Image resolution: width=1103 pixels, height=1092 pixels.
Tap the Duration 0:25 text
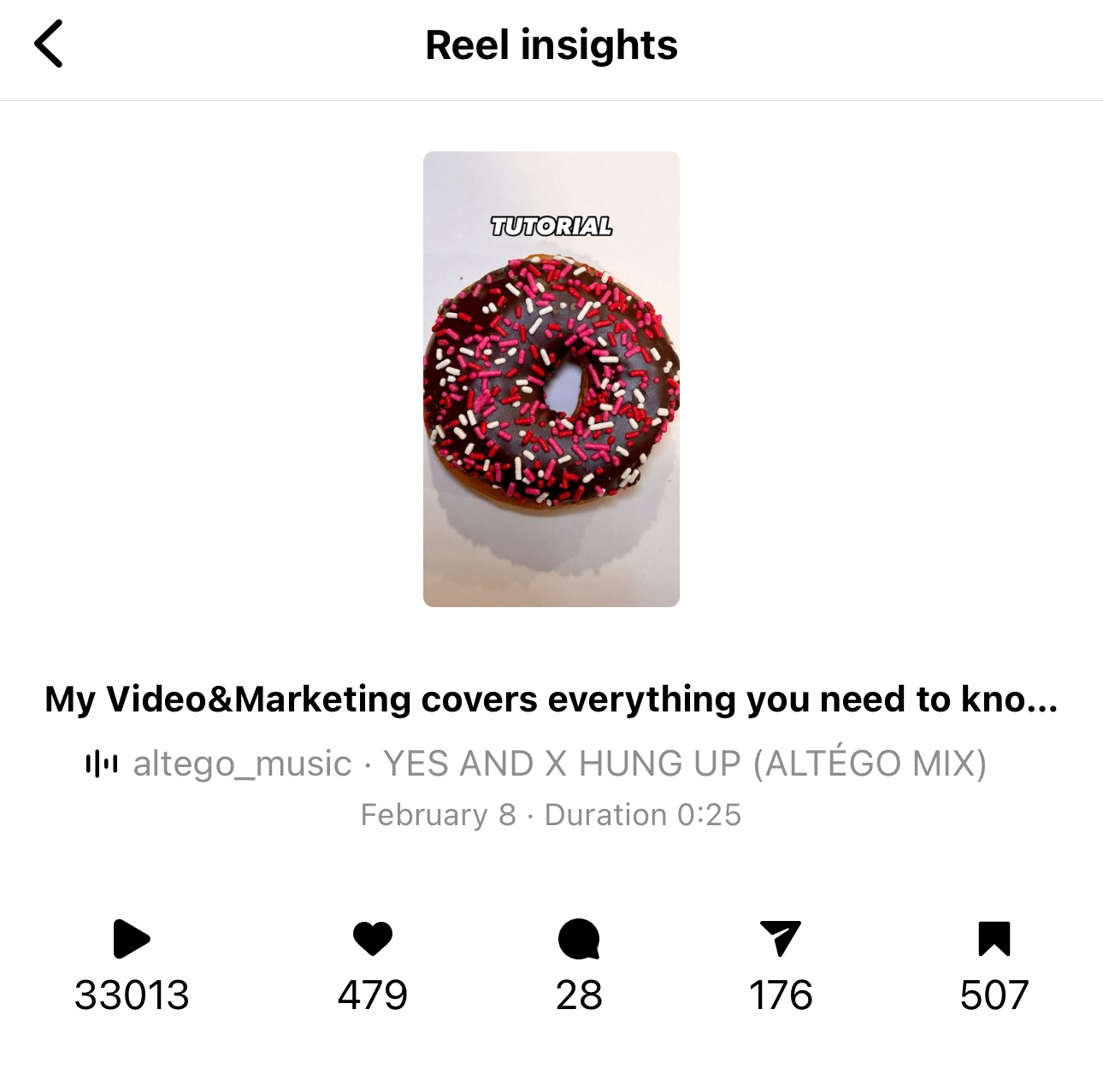[x=643, y=815]
